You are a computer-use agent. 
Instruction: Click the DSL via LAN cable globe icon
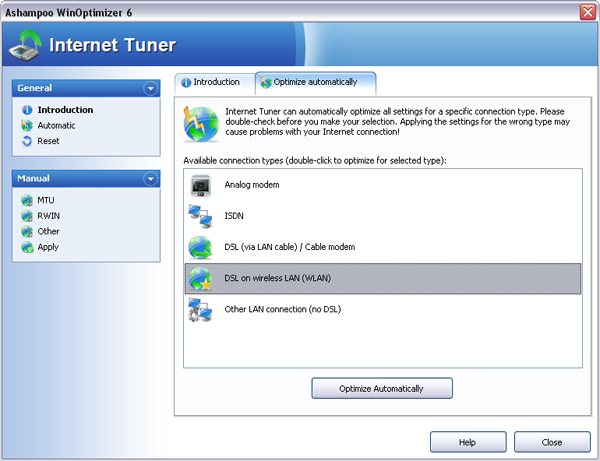tap(200, 248)
